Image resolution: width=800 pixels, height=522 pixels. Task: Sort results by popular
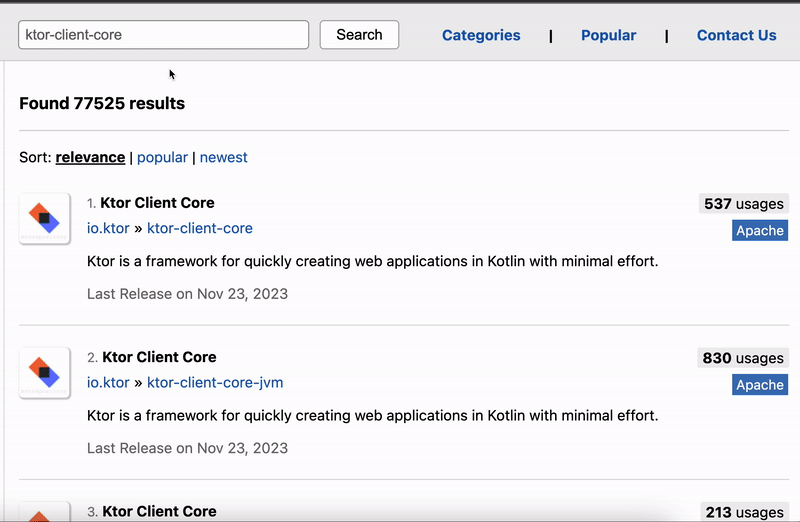click(162, 157)
